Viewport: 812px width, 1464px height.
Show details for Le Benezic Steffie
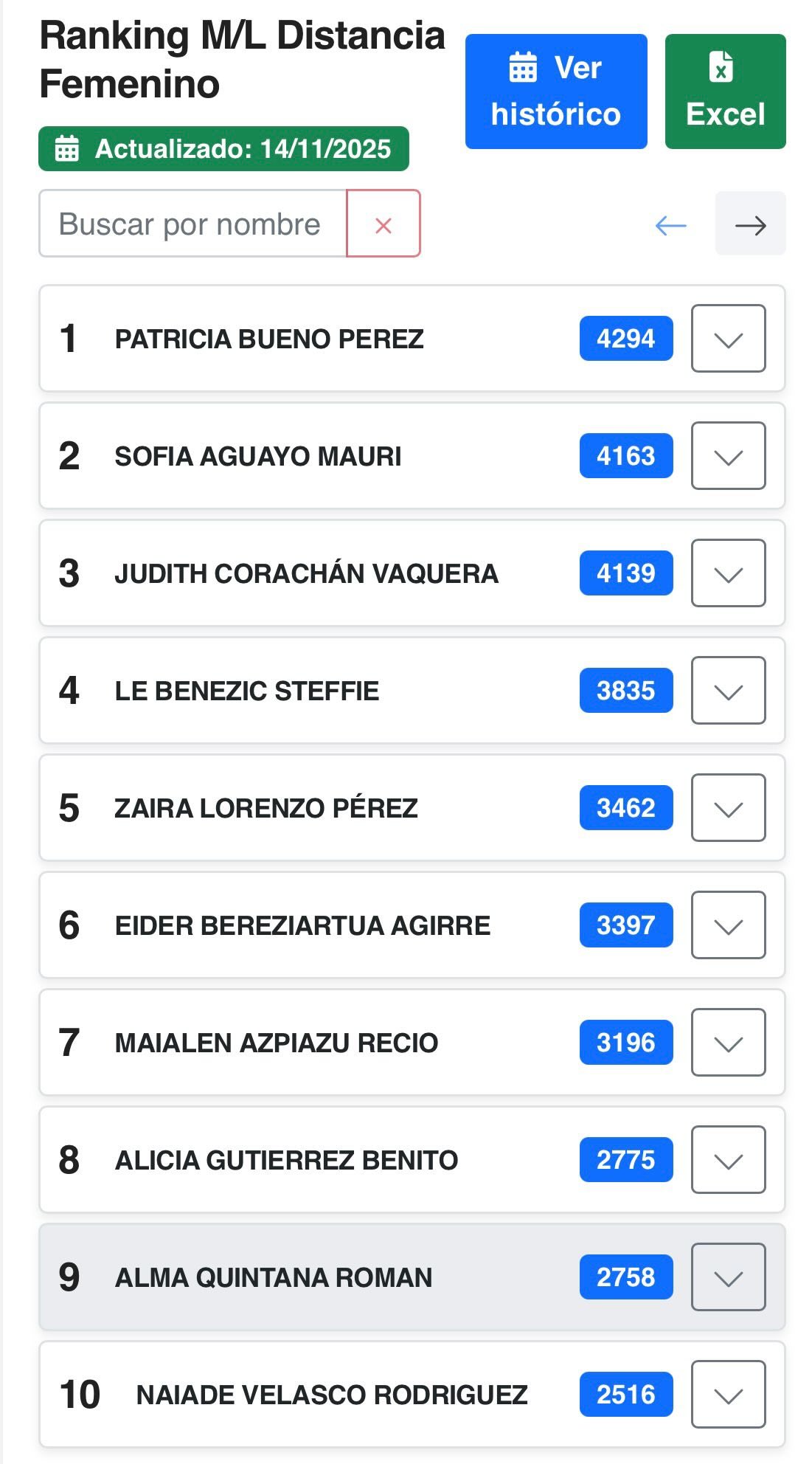[x=728, y=691]
